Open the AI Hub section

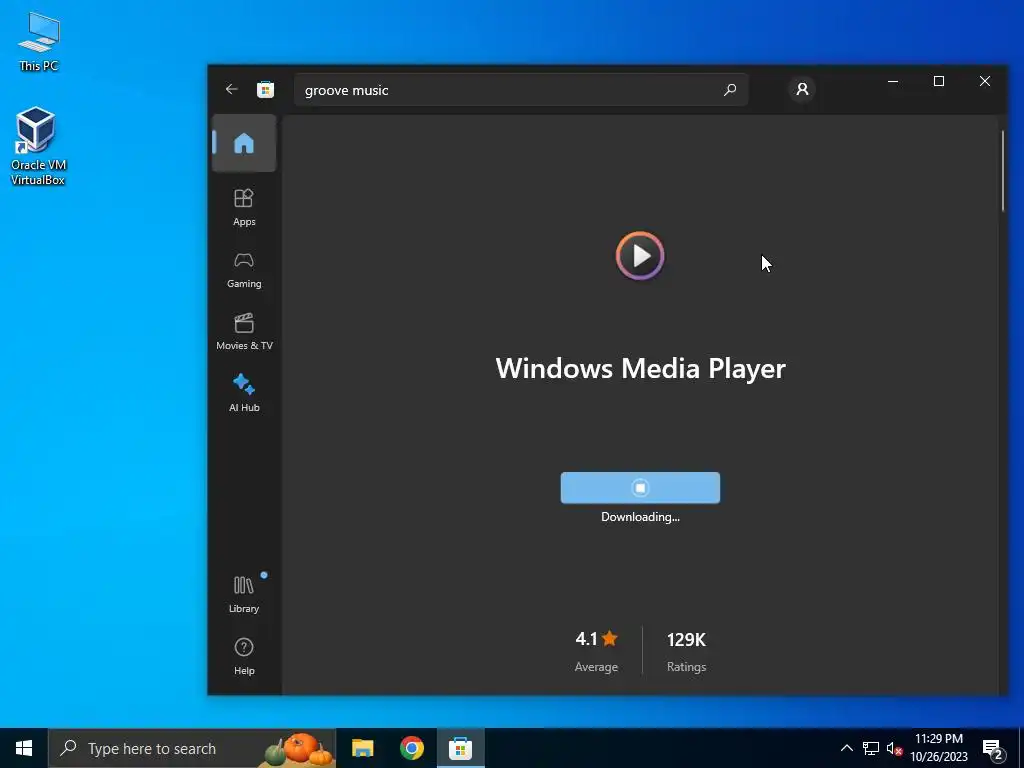pos(244,393)
